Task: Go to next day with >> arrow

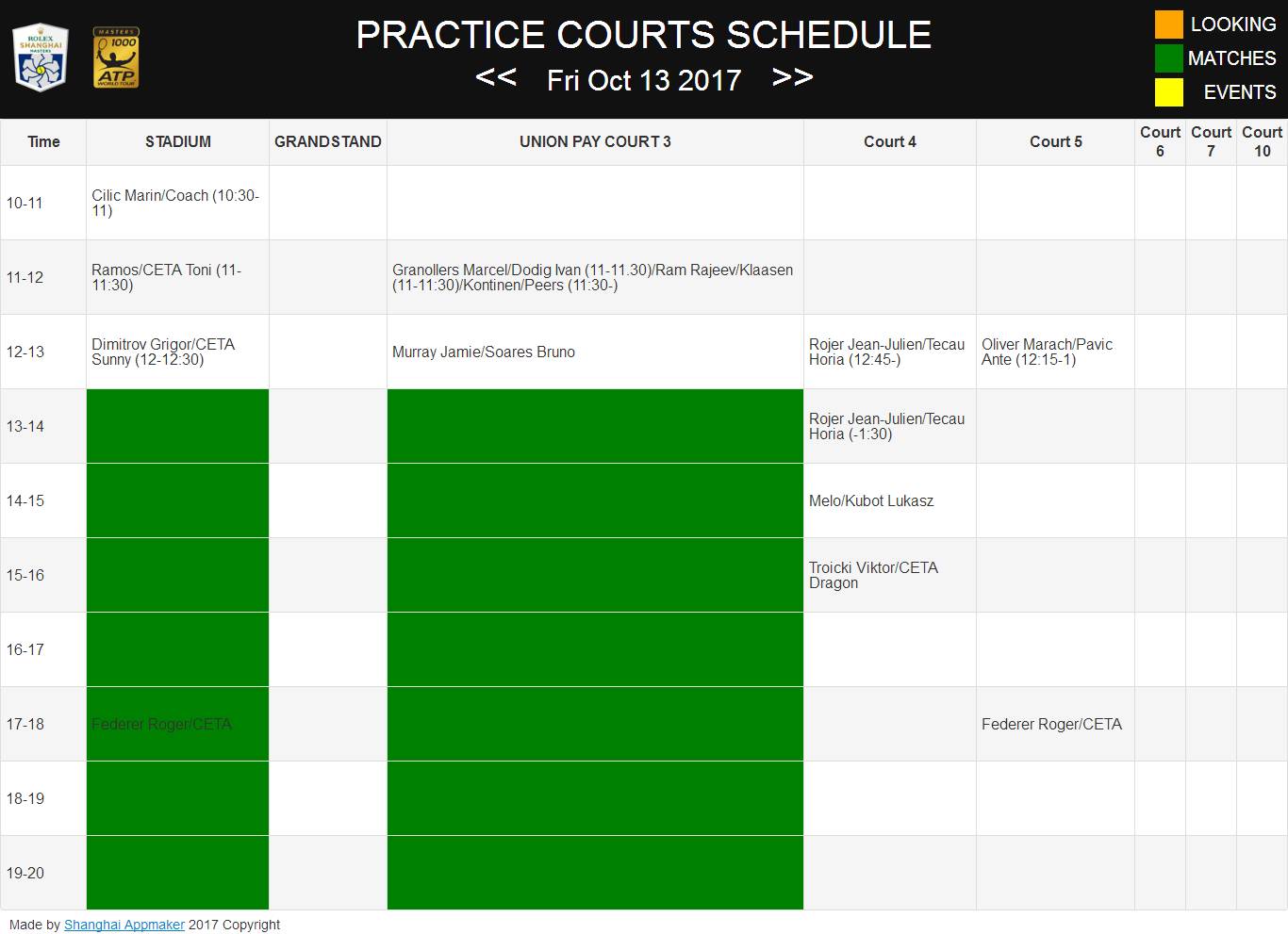Action: click(792, 77)
